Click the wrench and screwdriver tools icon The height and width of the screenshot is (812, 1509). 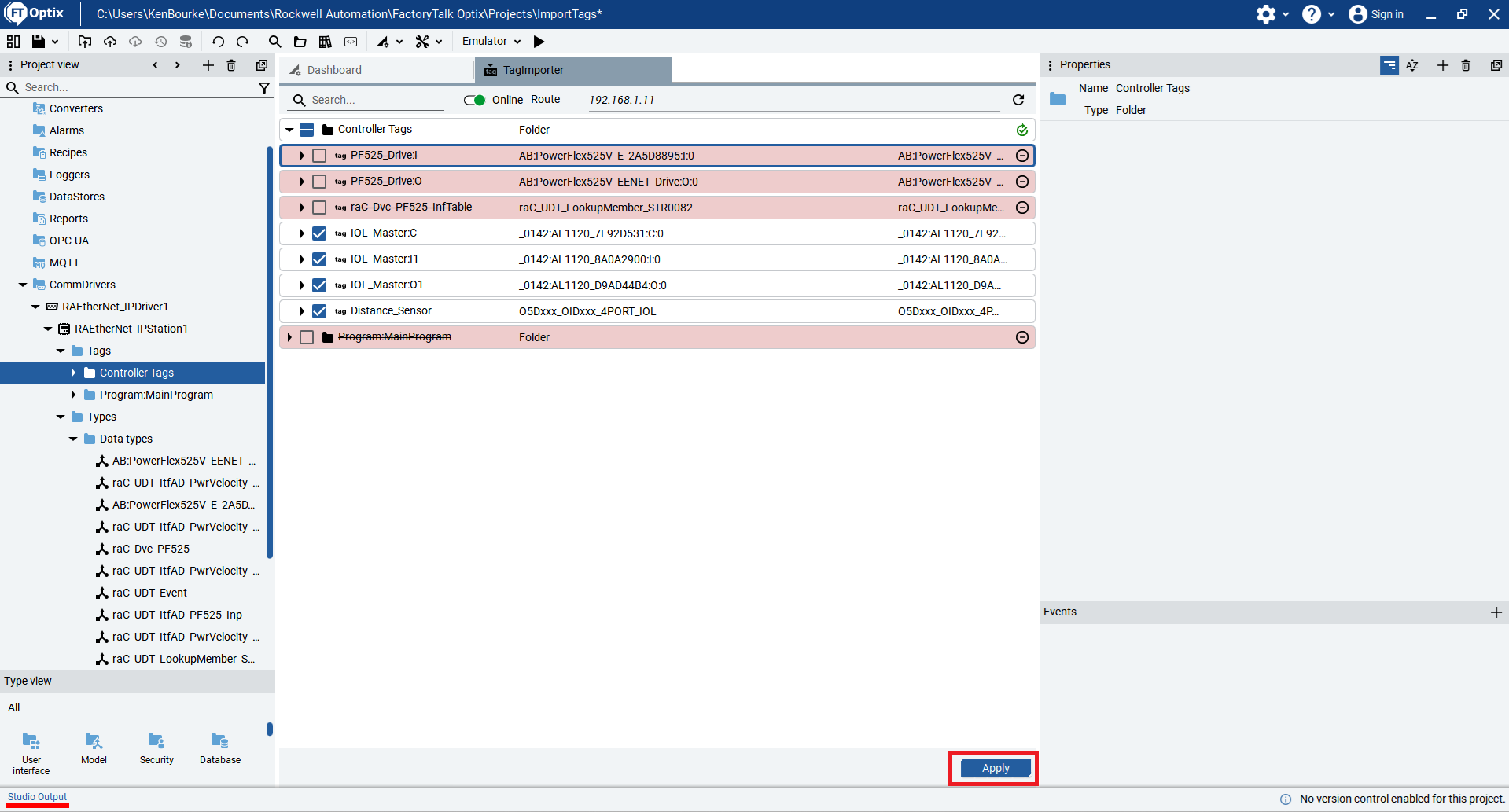422,42
